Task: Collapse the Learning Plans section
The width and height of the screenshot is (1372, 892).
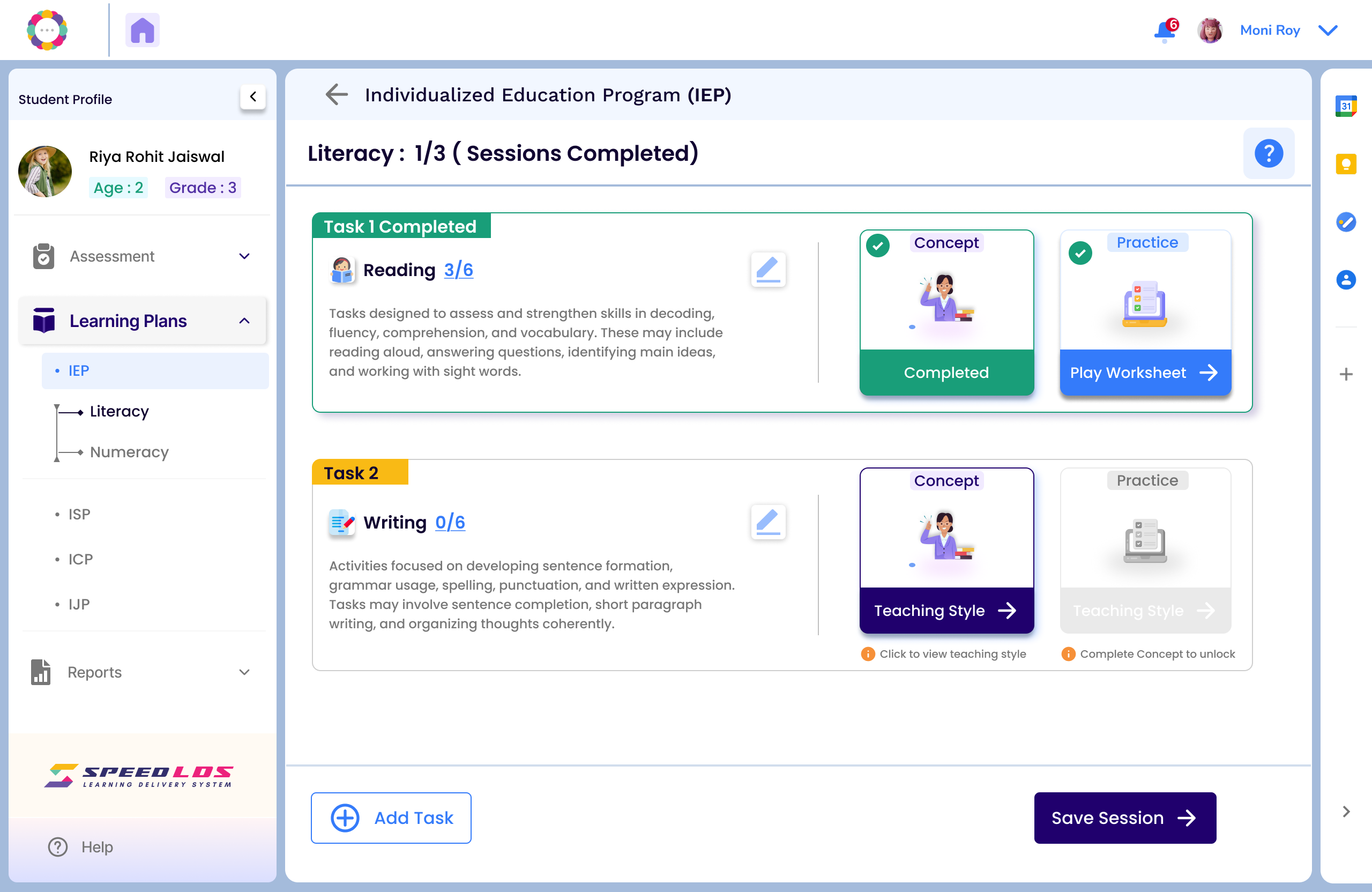Action: point(244,321)
